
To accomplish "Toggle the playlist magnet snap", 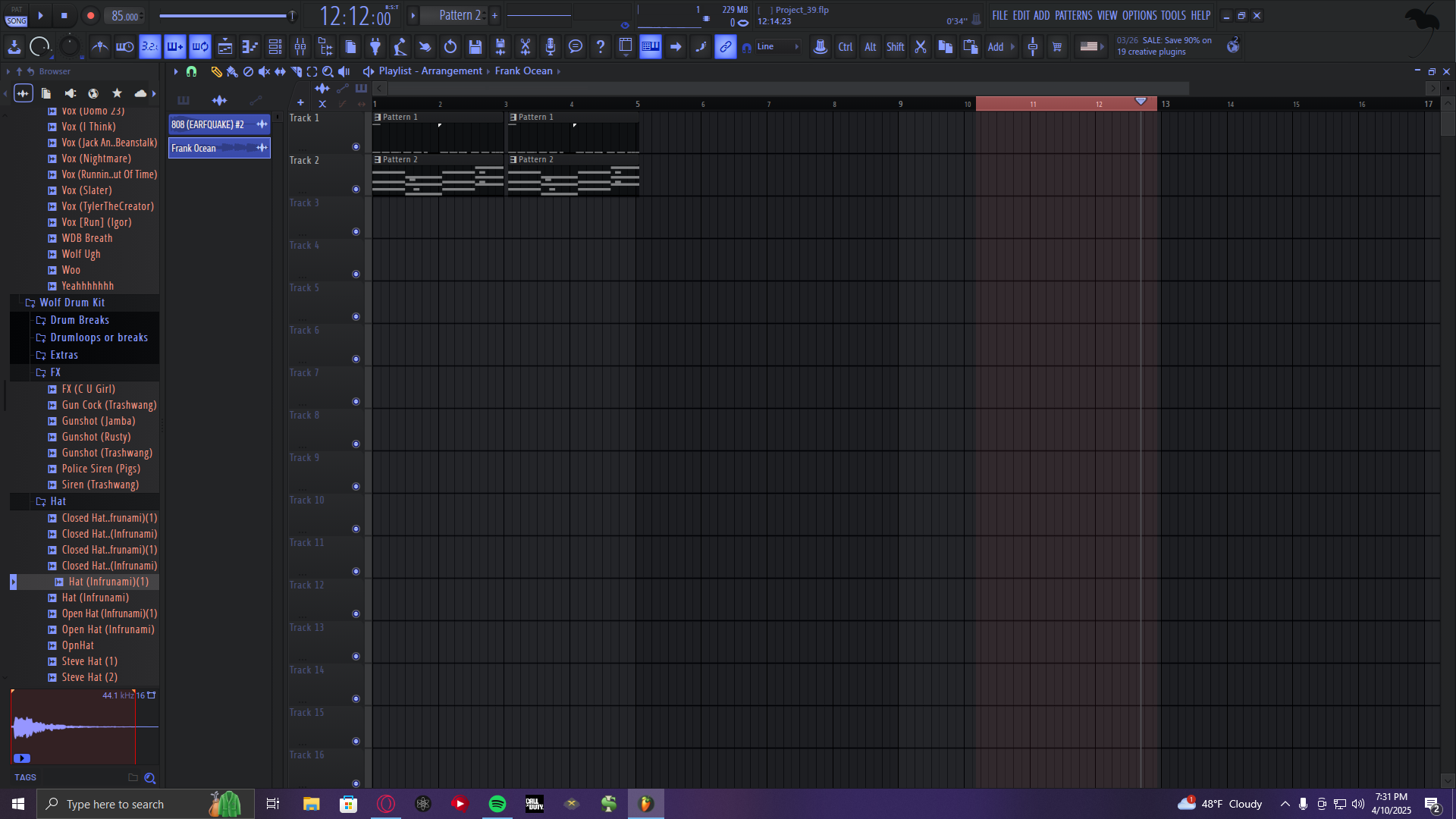I will (191, 71).
